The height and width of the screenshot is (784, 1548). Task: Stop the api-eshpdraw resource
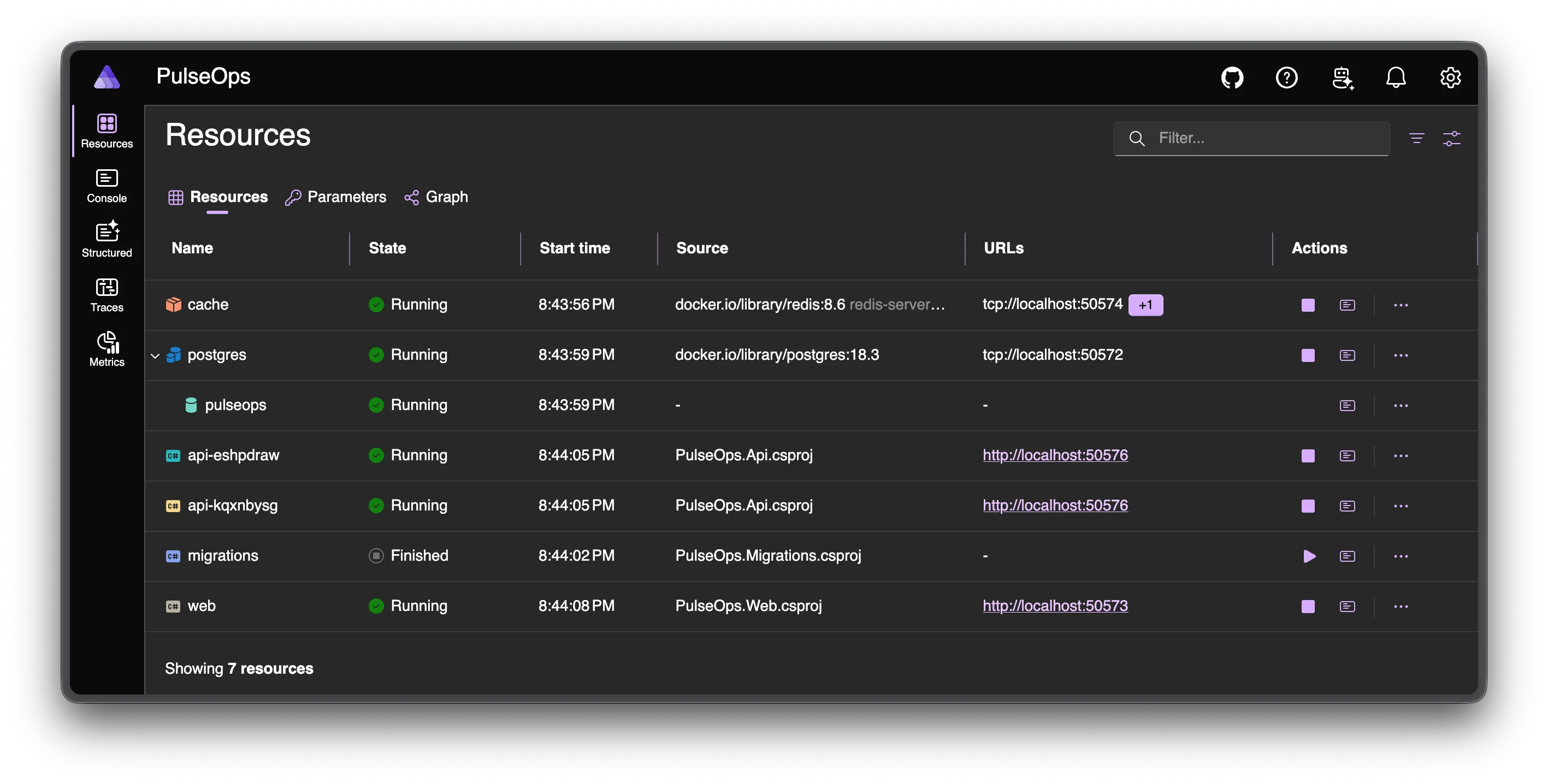(1308, 455)
